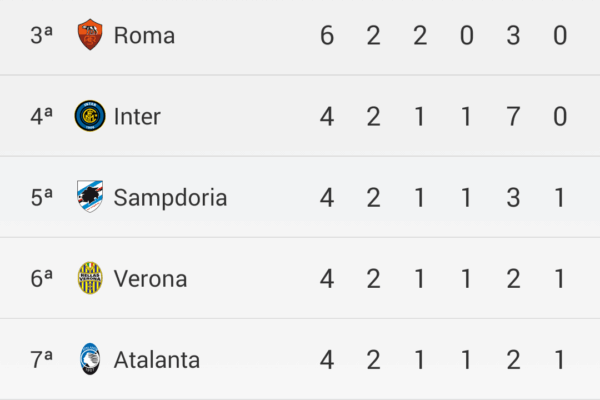This screenshot has height=400, width=600.
Task: Click the 5ª position label
Action: coord(41,198)
